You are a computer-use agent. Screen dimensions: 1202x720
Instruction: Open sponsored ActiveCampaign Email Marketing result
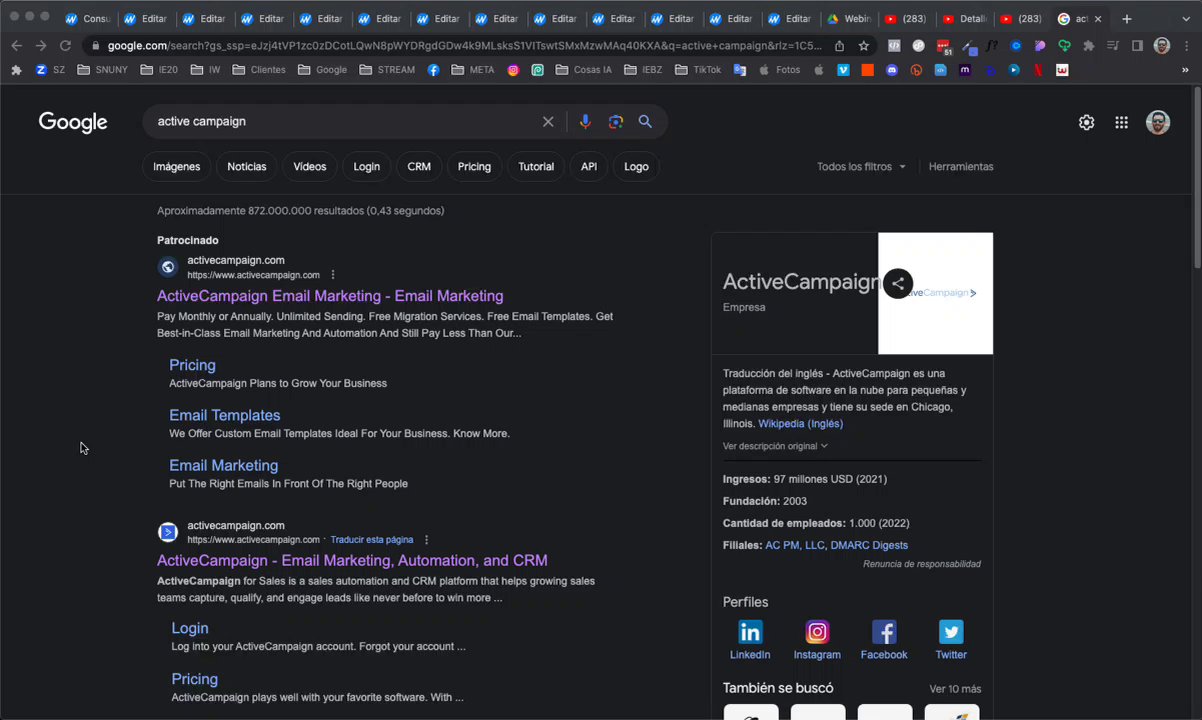330,296
